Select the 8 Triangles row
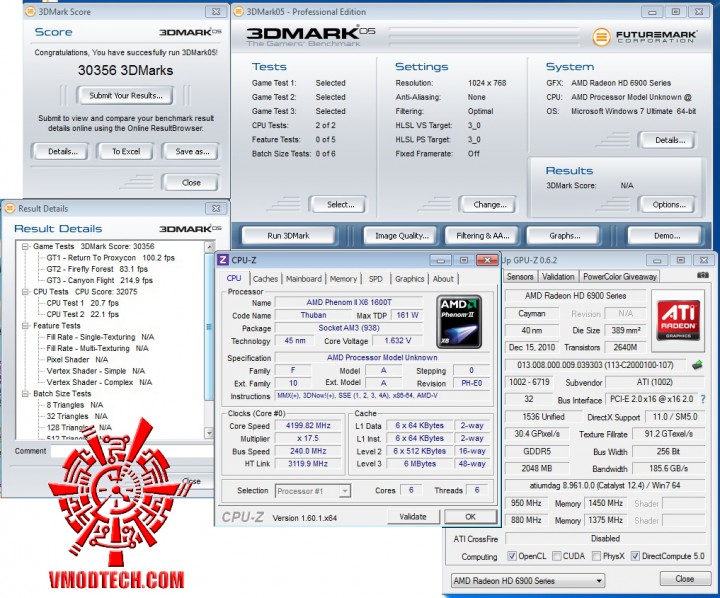 click(74, 405)
